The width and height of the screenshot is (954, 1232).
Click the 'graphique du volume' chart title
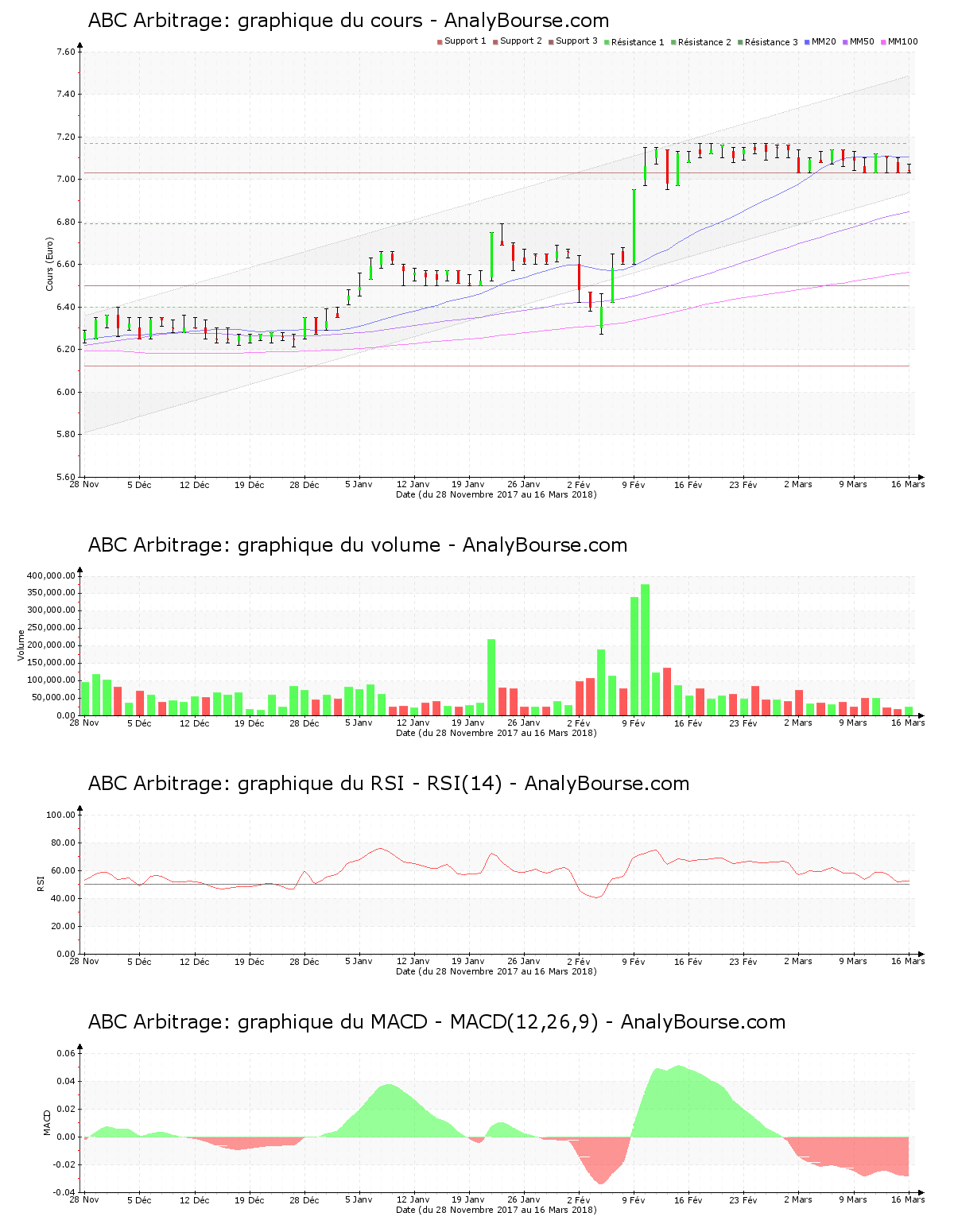[358, 545]
